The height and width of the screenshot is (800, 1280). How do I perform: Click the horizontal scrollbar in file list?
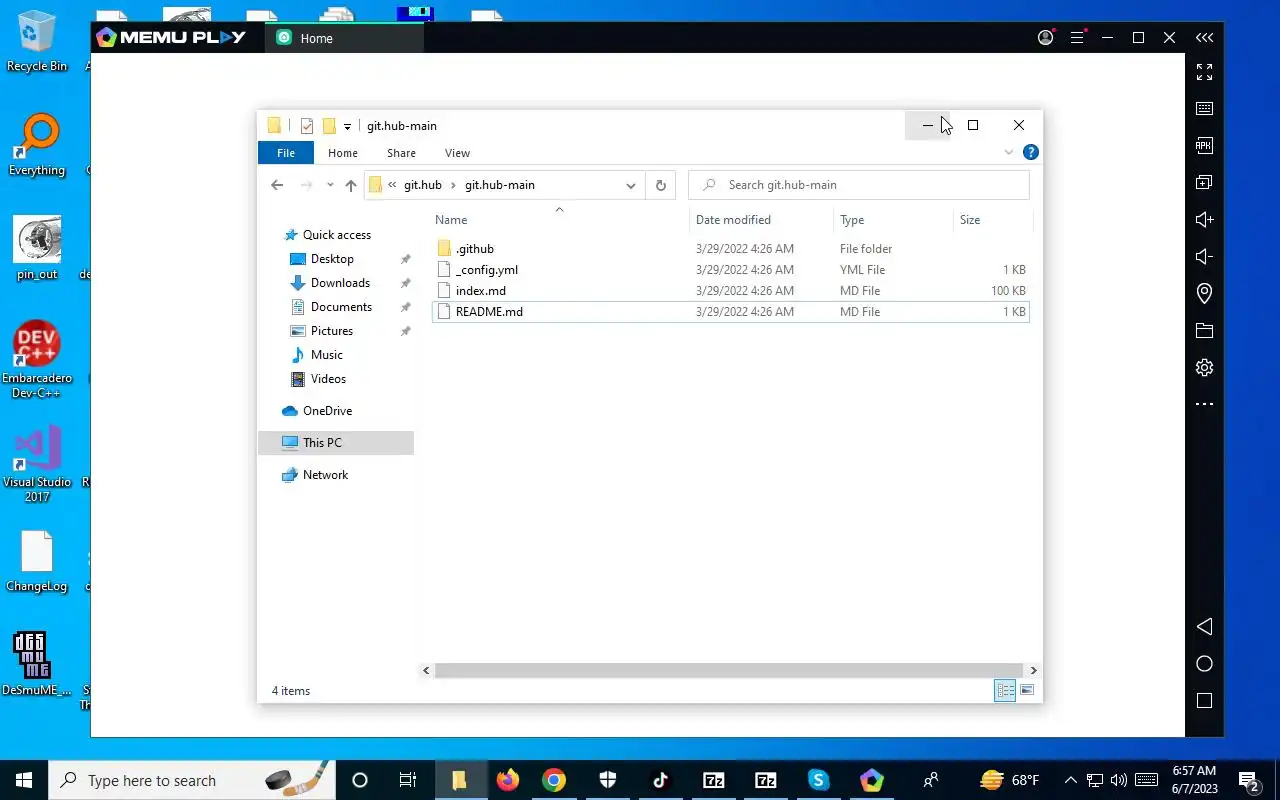coord(729,670)
